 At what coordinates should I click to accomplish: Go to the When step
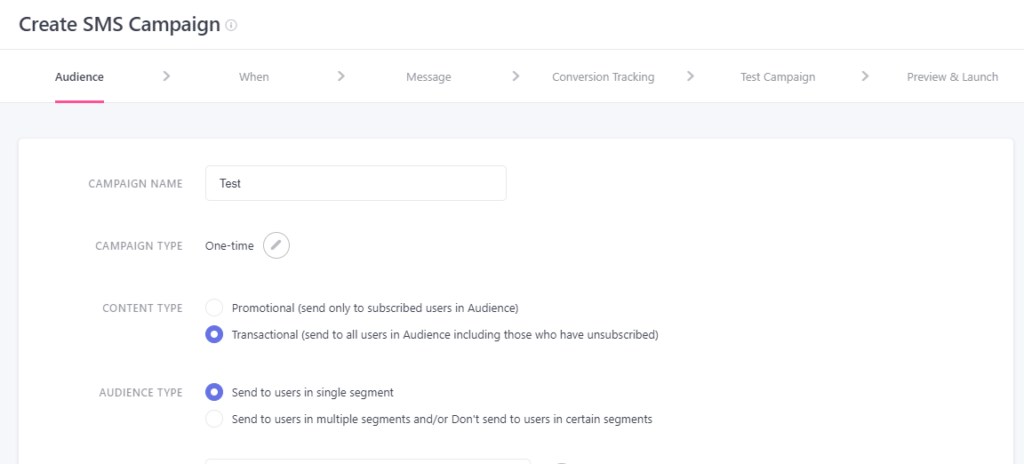[x=254, y=77]
